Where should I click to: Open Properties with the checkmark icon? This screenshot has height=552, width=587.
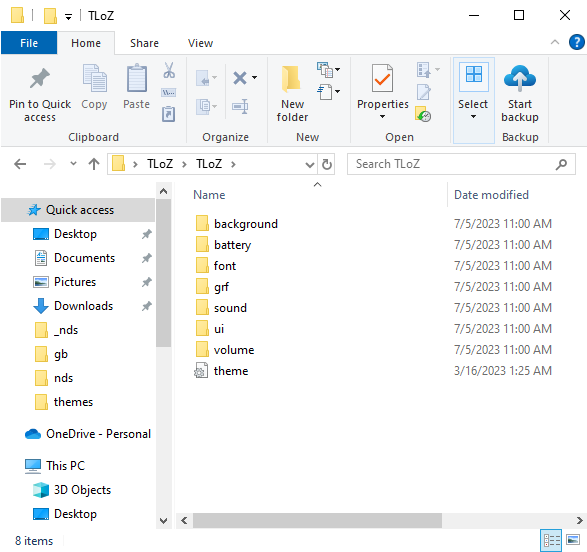coord(382,78)
